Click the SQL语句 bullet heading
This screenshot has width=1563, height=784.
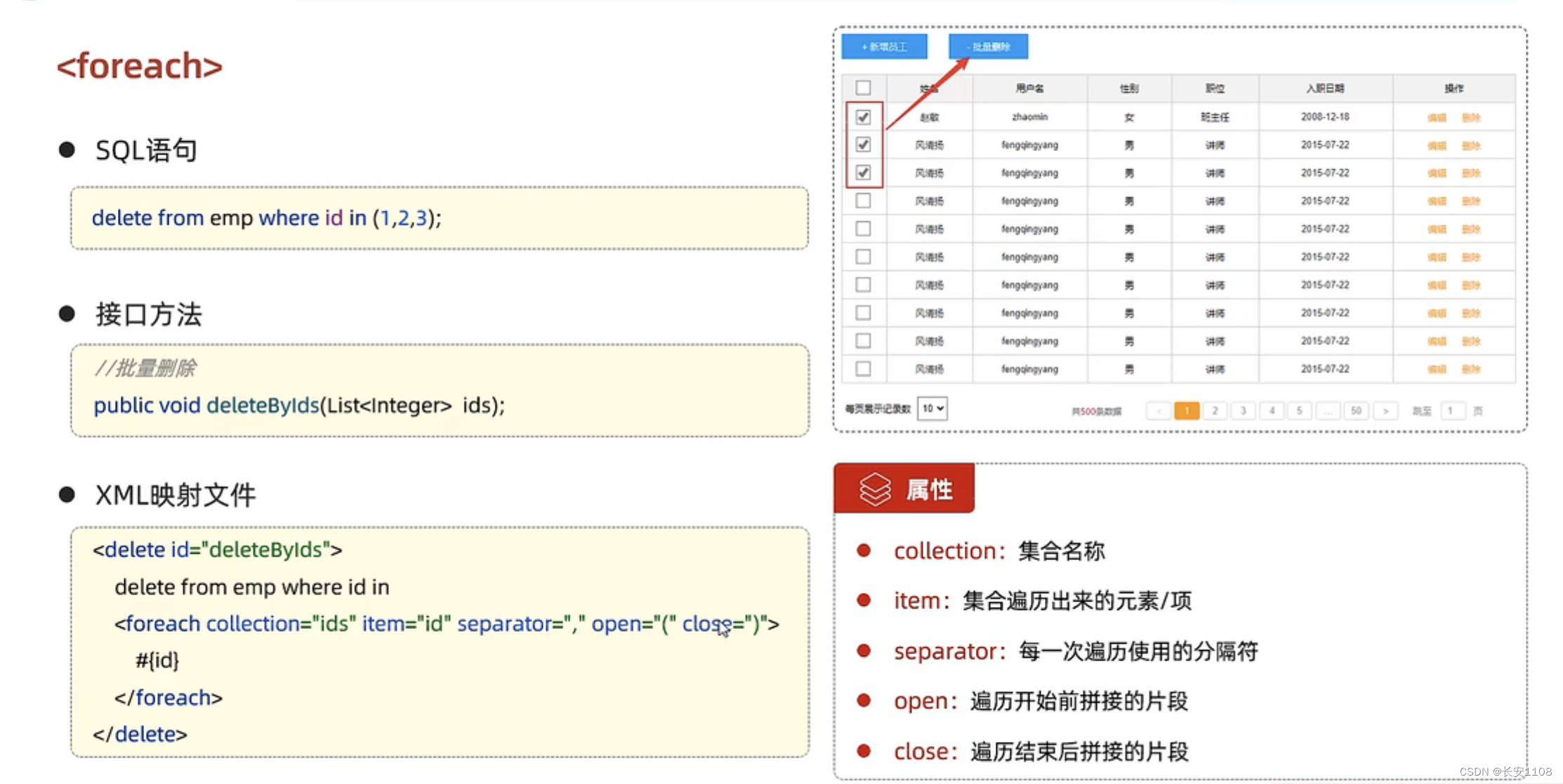tap(146, 150)
